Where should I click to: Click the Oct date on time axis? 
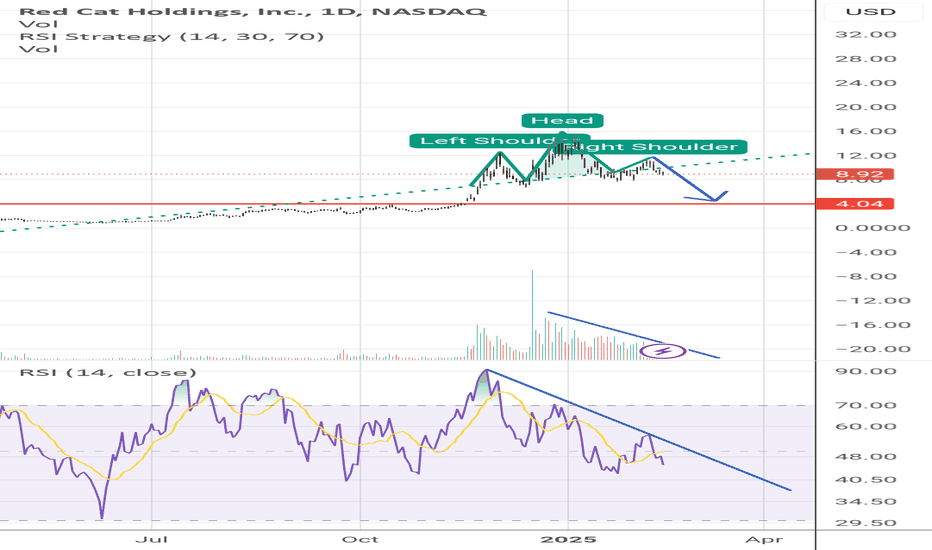(x=360, y=539)
